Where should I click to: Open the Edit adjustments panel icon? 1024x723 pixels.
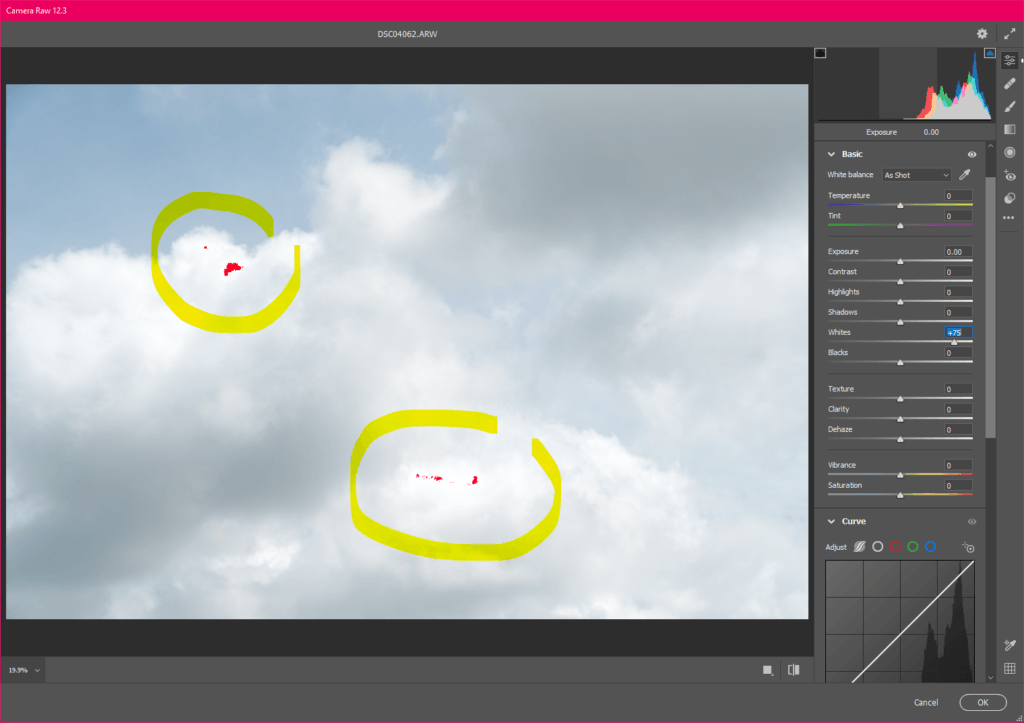point(1010,61)
